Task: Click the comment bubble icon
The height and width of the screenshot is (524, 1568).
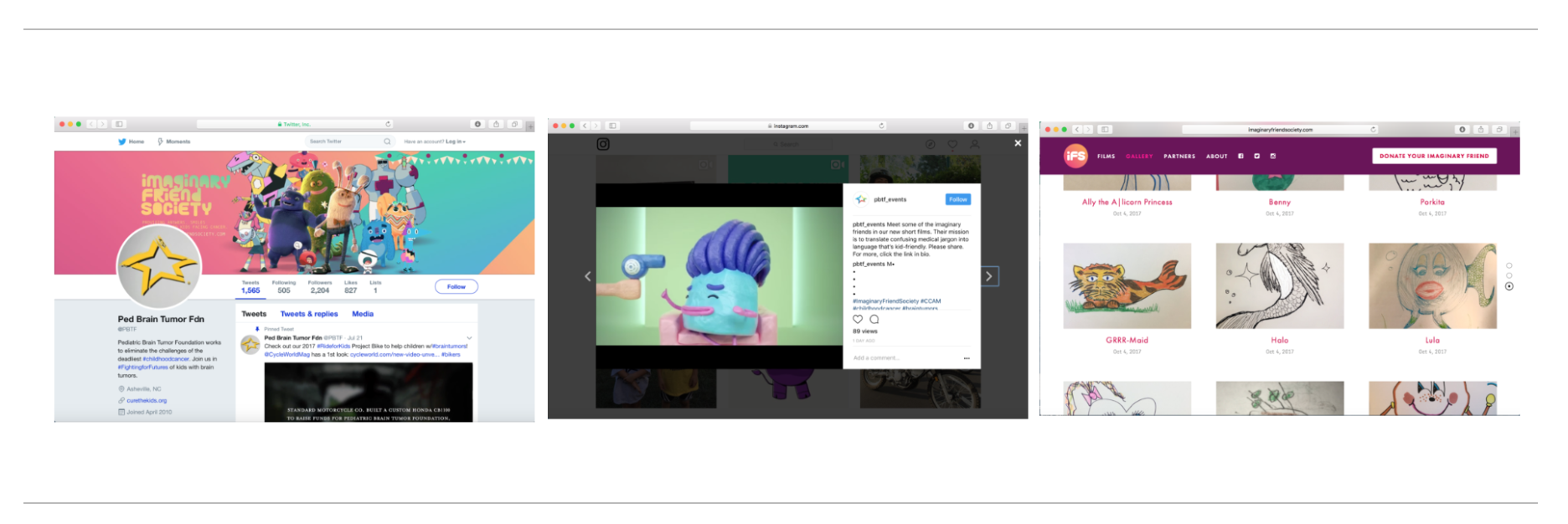Action: [874, 319]
